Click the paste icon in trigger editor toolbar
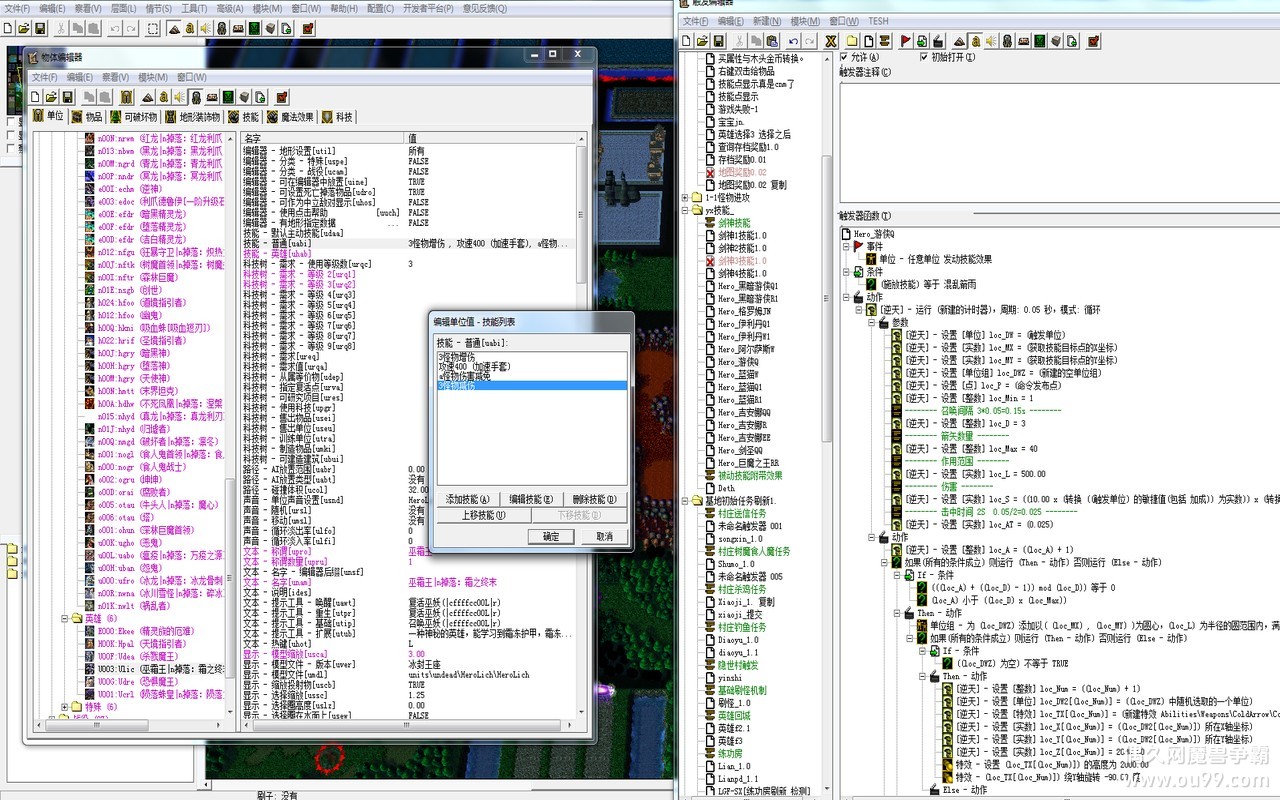Viewport: 1280px width, 800px height. click(x=773, y=41)
